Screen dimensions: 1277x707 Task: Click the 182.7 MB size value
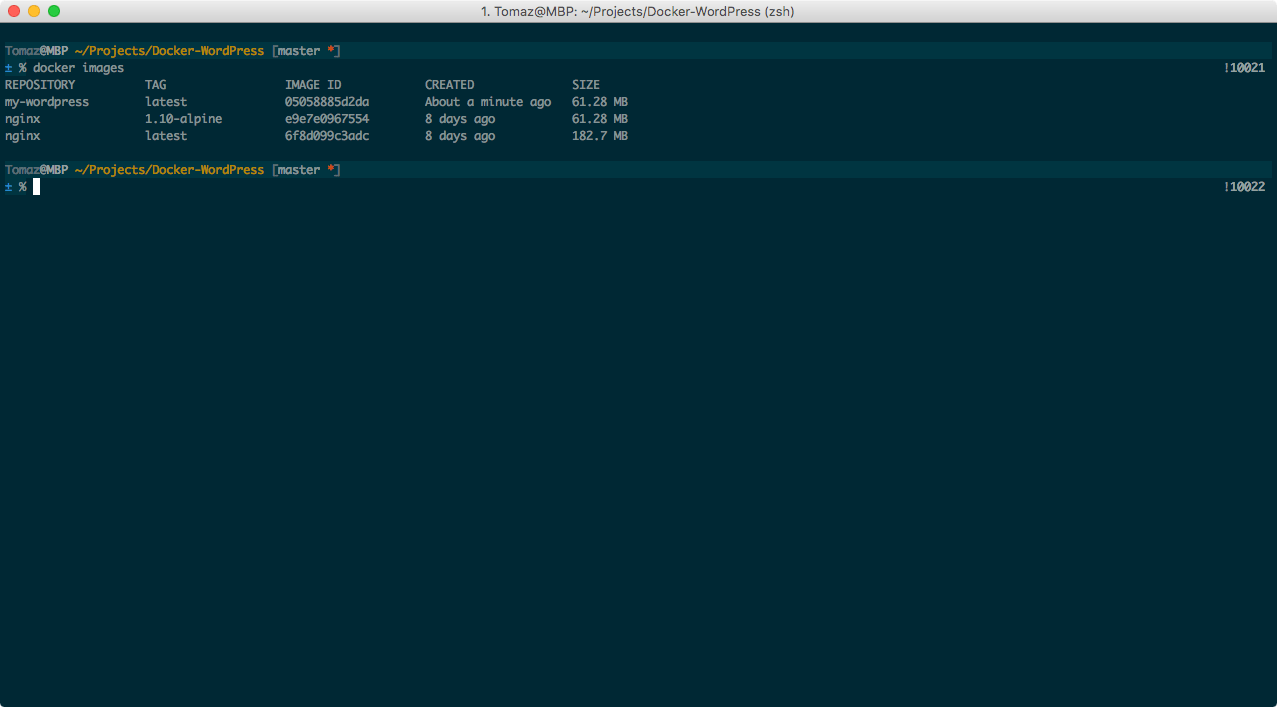[x=600, y=136]
